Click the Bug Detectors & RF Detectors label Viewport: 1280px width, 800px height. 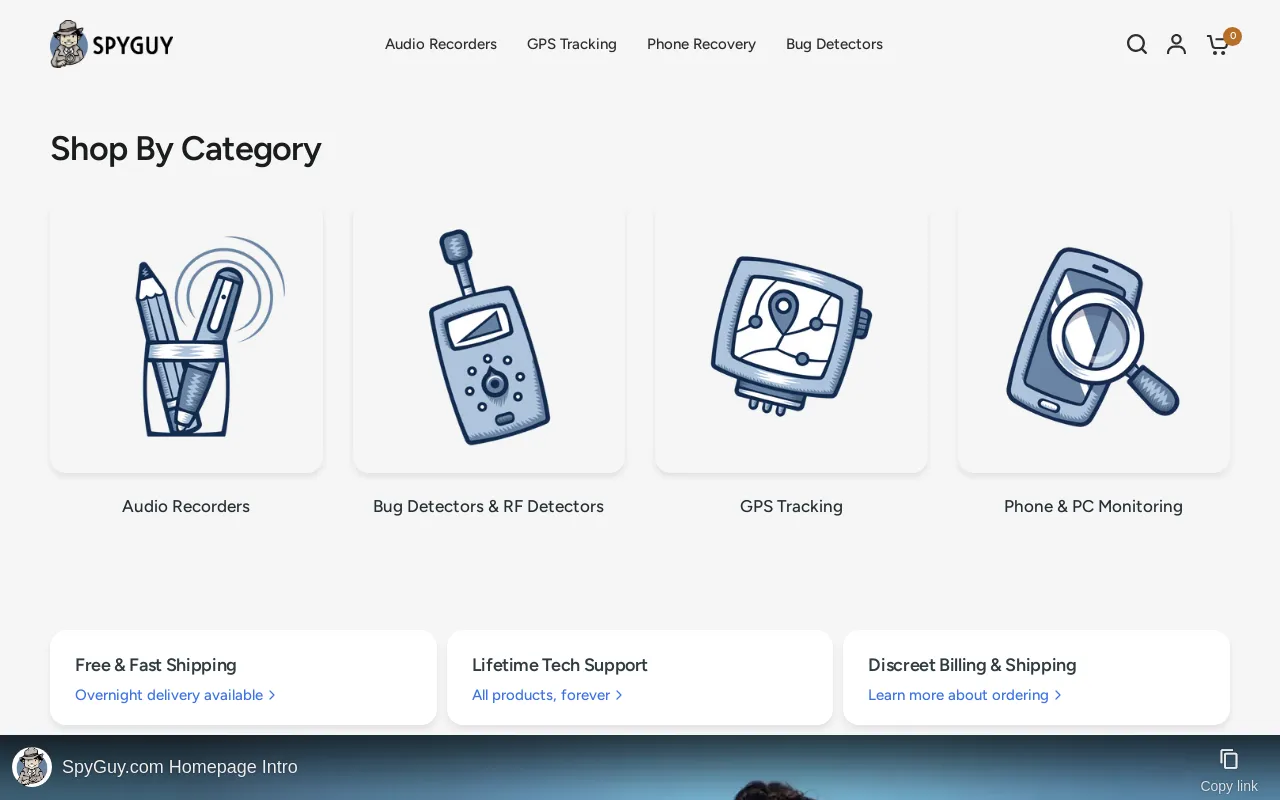tap(488, 506)
